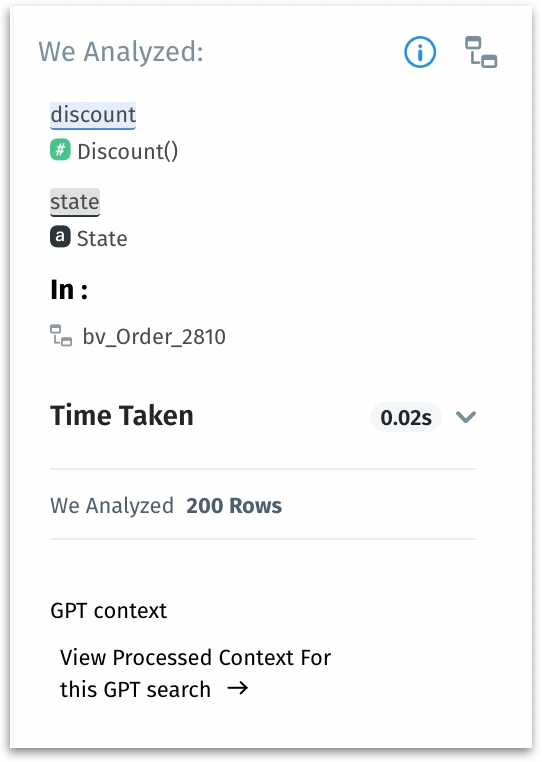This screenshot has width=542, height=762.
Task: Click the GPT context label
Action: [x=108, y=611]
